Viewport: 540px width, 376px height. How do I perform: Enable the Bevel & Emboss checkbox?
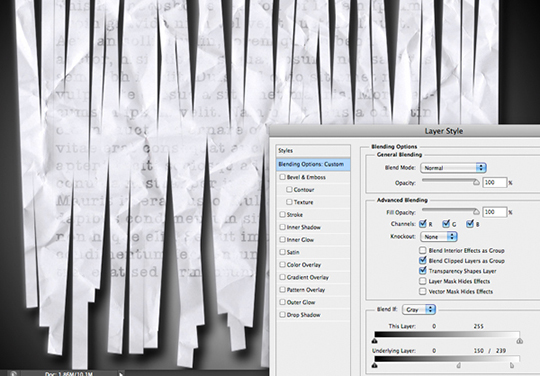coord(282,177)
